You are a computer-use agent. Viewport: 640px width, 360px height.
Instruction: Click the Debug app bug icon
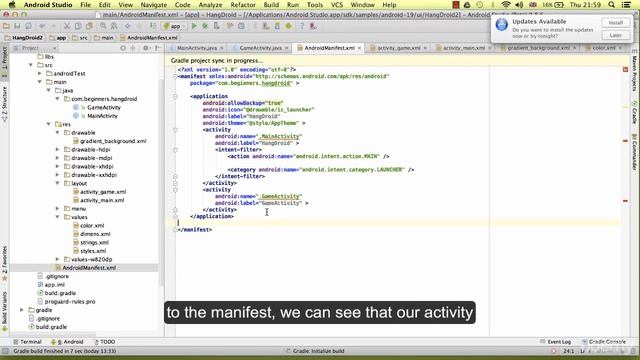tap(205, 26)
